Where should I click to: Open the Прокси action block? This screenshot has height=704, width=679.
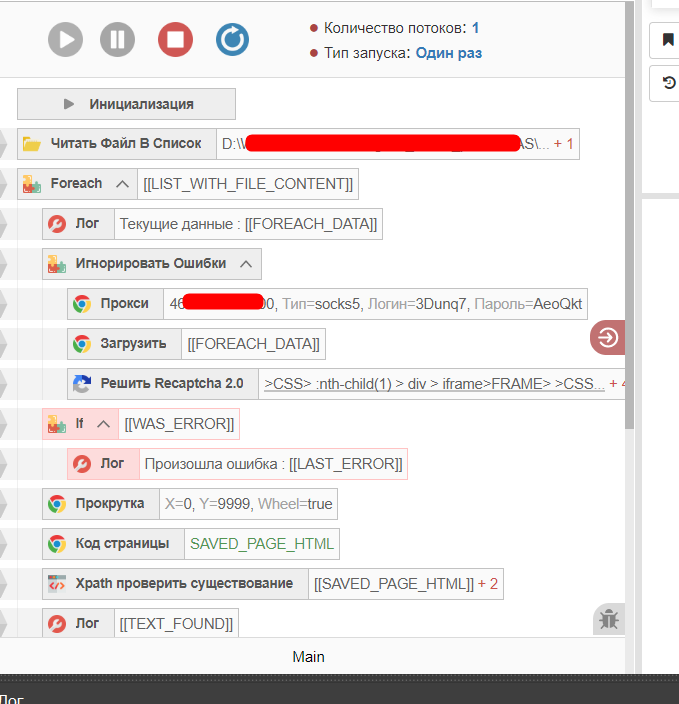pos(123,304)
